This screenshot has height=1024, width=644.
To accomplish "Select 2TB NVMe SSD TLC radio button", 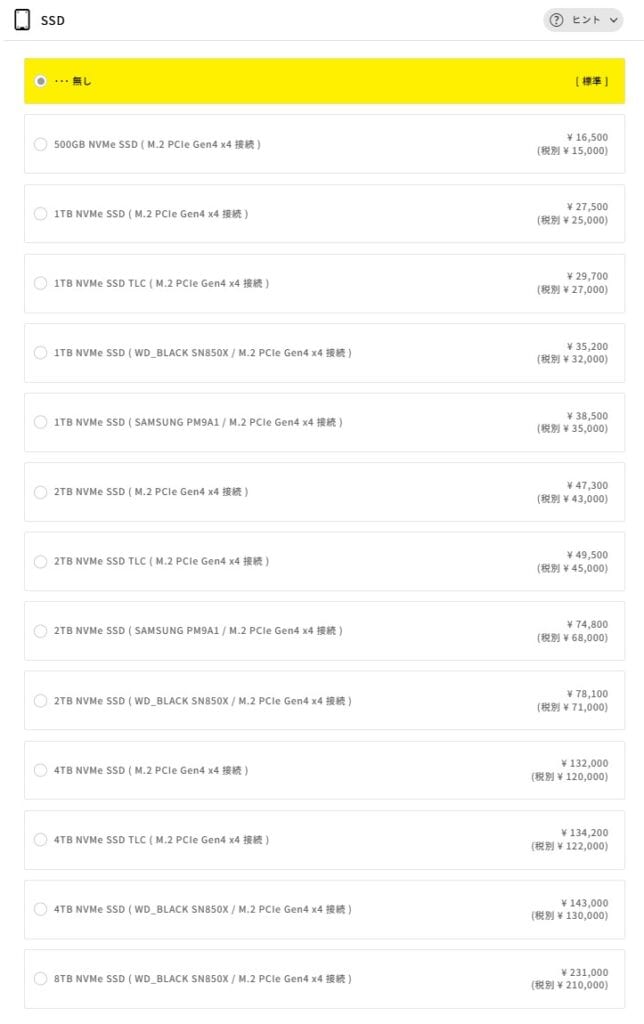I will [40, 561].
